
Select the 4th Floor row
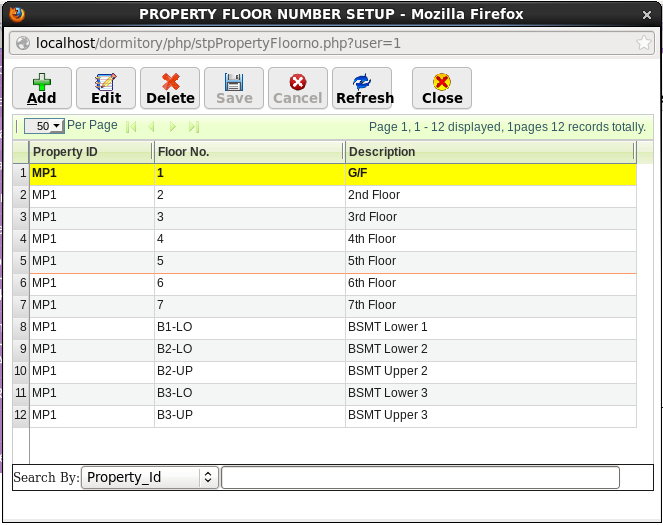(x=372, y=239)
